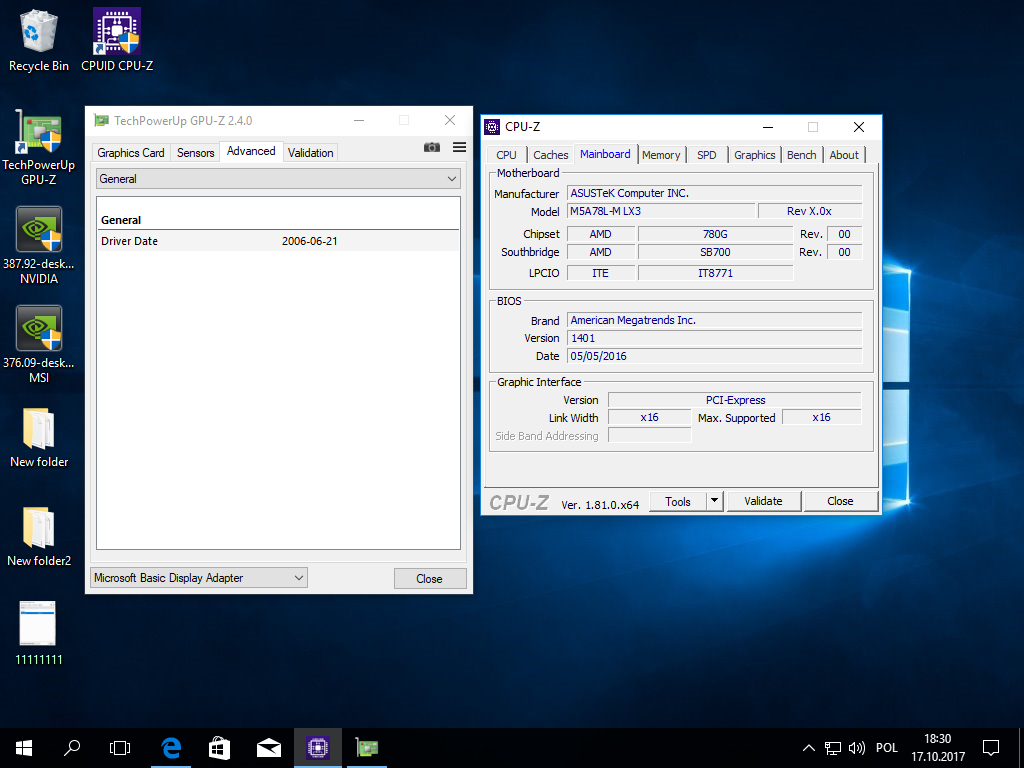This screenshot has width=1024, height=768.
Task: Select the 11111111 file on the desktop
Action: (39, 633)
